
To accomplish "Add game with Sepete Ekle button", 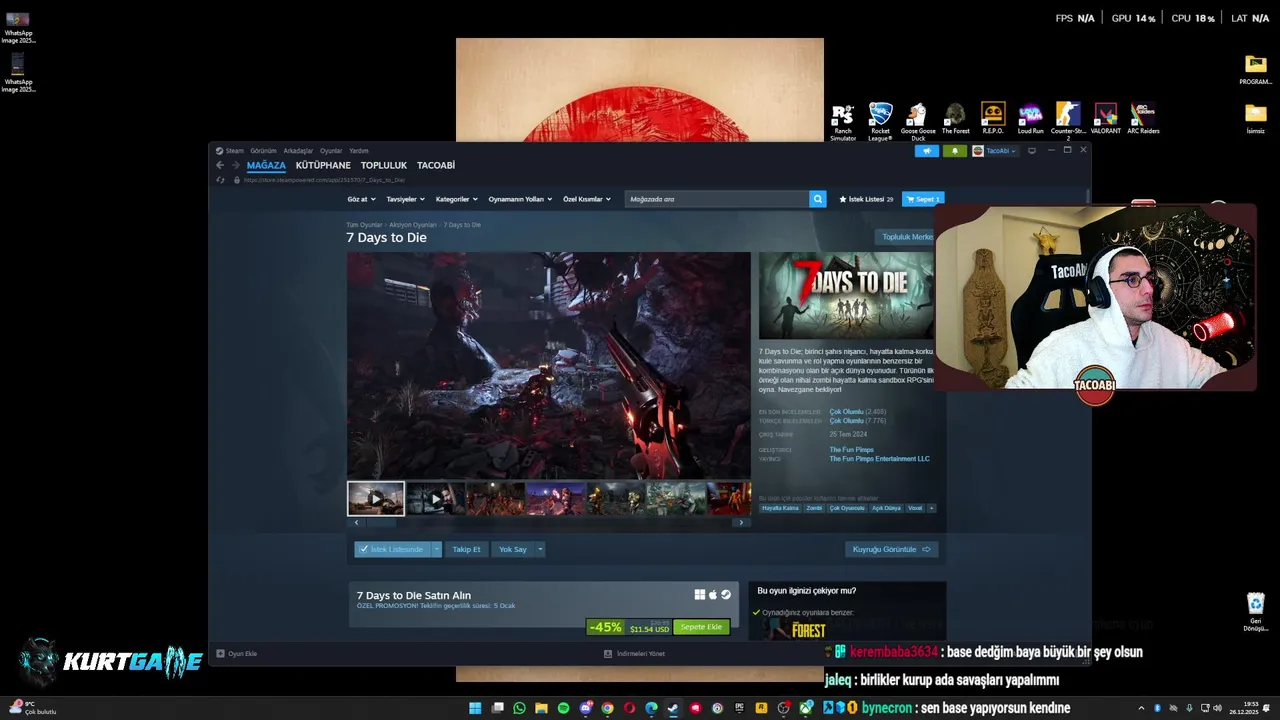I will click(701, 627).
